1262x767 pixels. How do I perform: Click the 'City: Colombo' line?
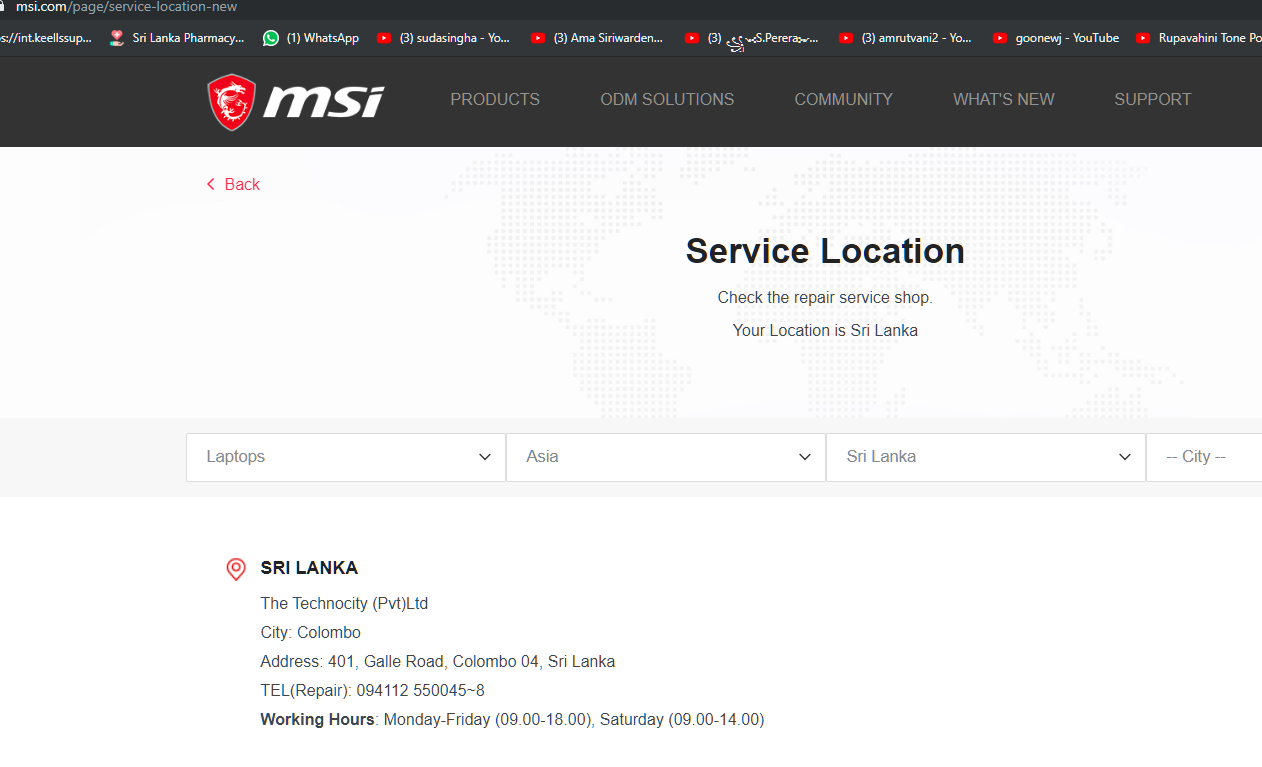click(310, 633)
